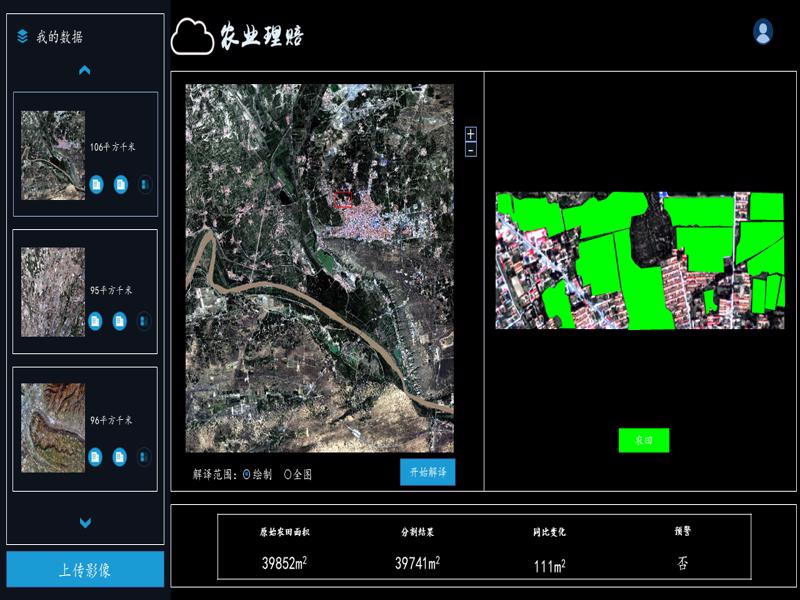The height and width of the screenshot is (600, 800).
Task: Click the zoom in plus button
Action: coord(471,134)
